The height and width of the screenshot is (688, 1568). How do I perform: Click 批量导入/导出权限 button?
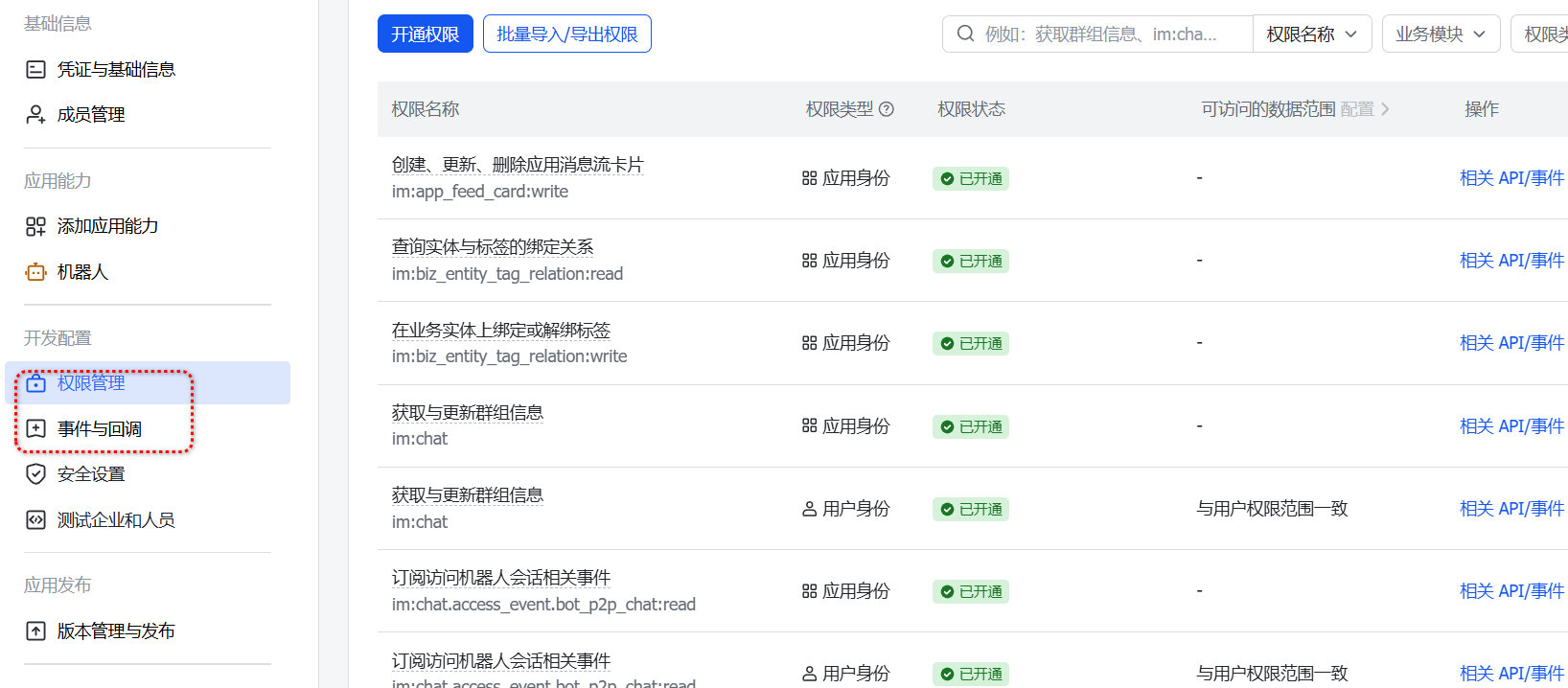pos(566,34)
